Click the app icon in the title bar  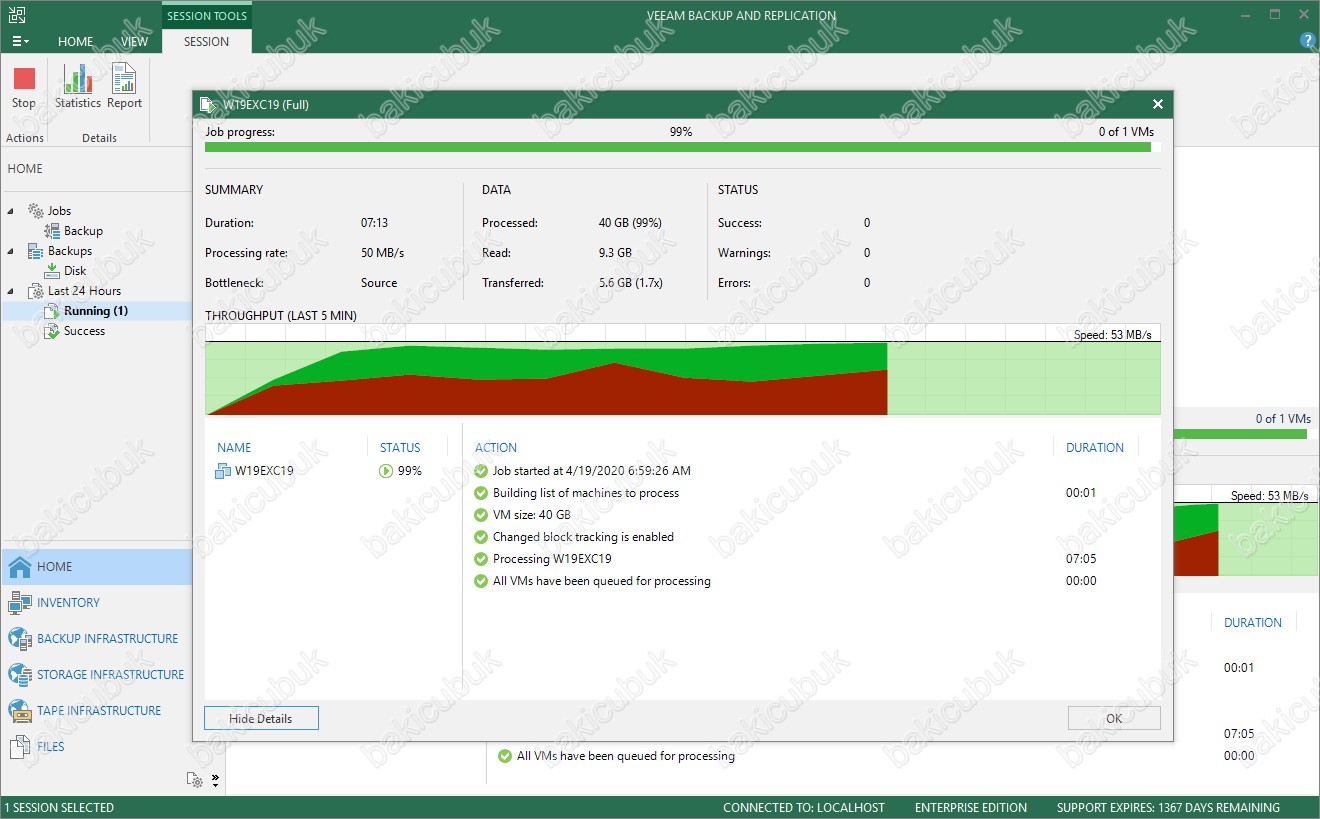click(x=17, y=16)
